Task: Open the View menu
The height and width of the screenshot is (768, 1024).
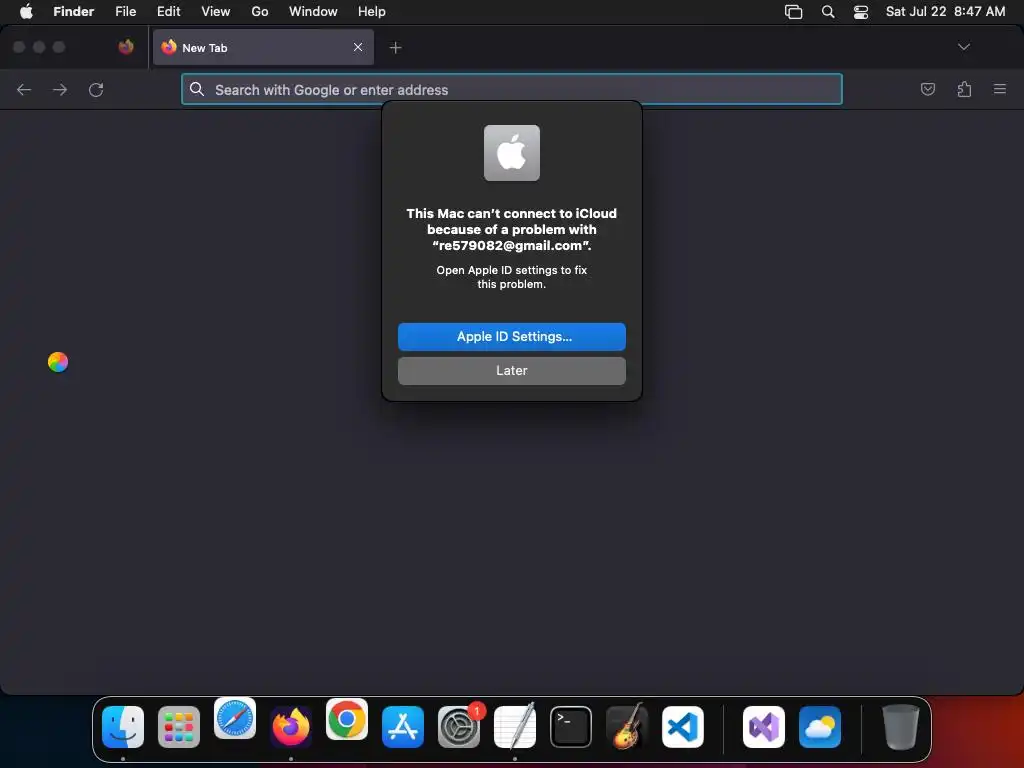Action: (x=216, y=11)
